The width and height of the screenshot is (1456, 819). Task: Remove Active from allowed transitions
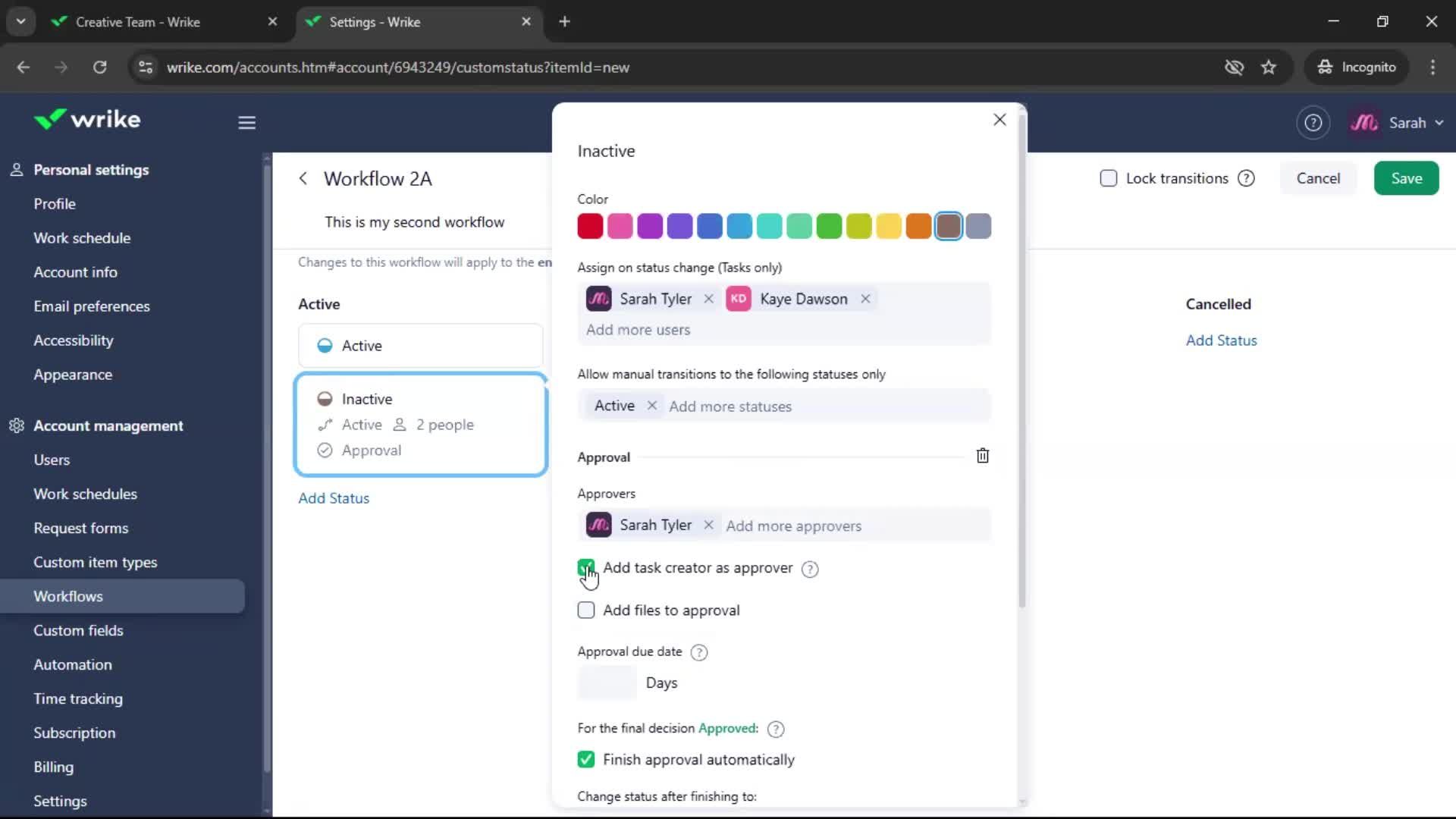pyautogui.click(x=651, y=406)
